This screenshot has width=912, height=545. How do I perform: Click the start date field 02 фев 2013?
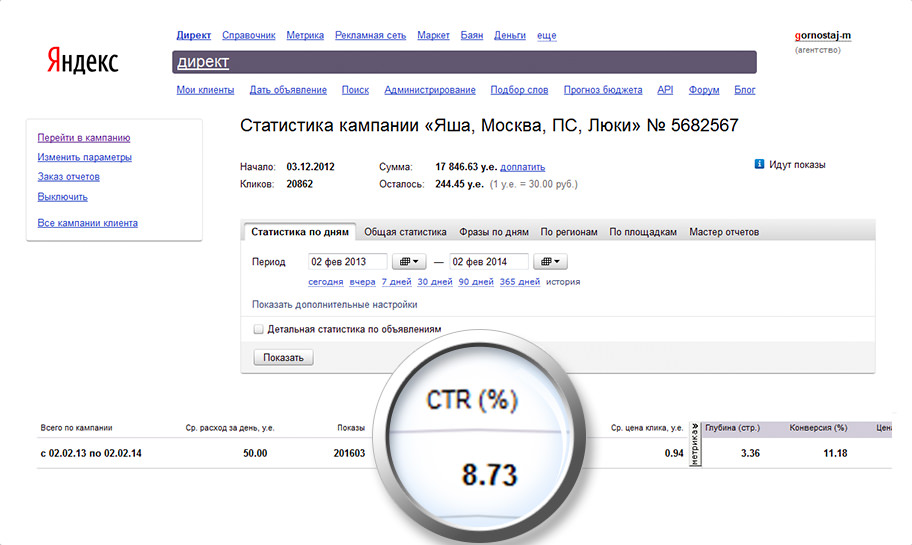[x=347, y=262]
